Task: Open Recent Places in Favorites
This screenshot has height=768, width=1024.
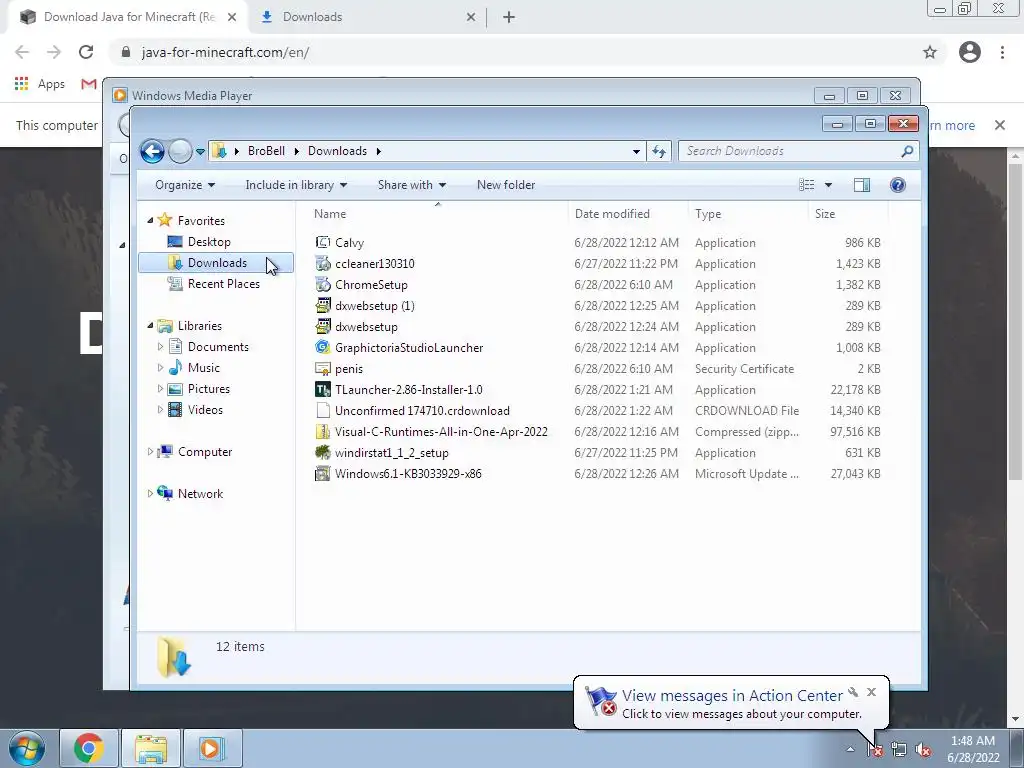Action: click(223, 283)
